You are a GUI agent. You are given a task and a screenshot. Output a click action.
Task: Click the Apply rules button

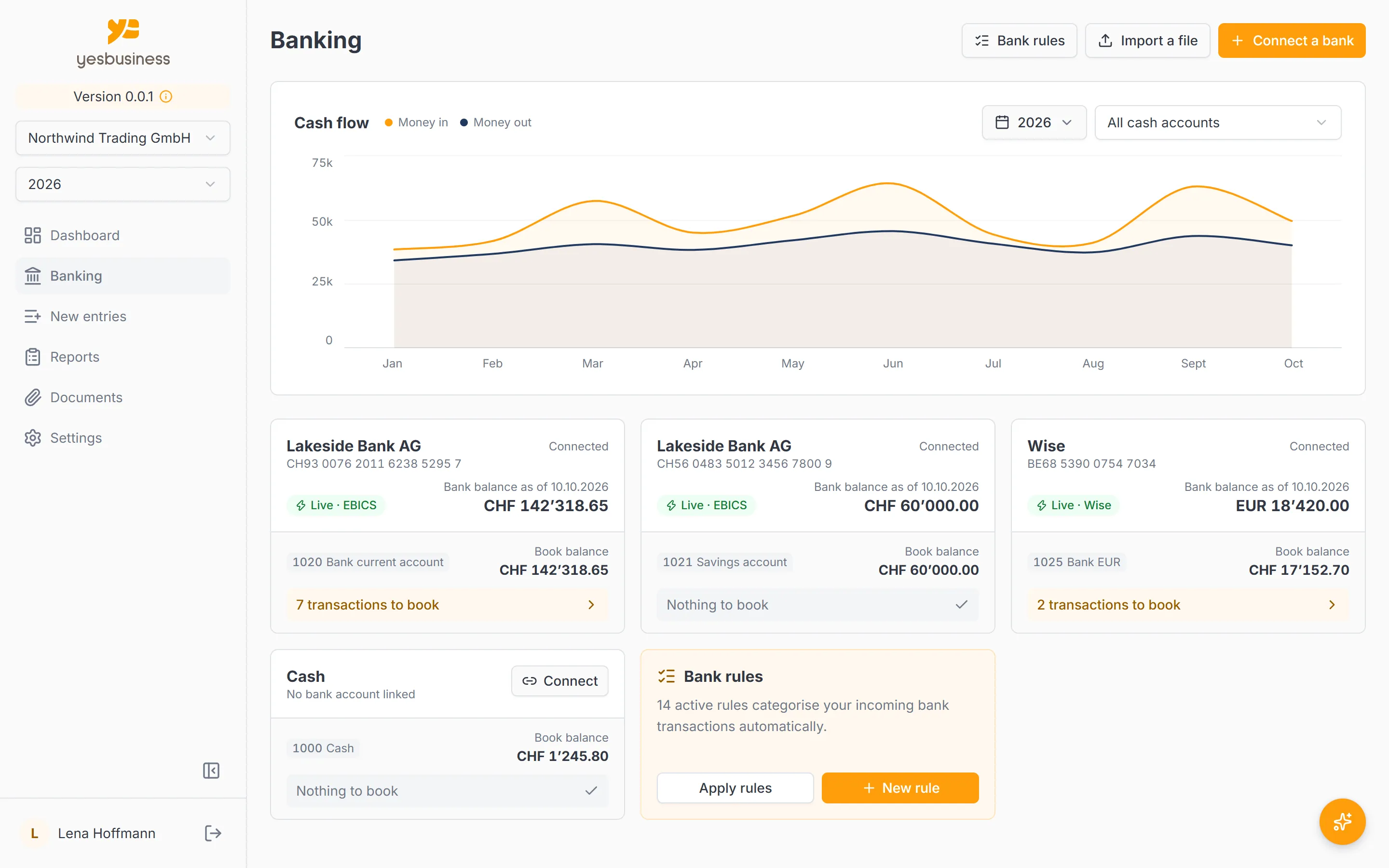pos(735,787)
